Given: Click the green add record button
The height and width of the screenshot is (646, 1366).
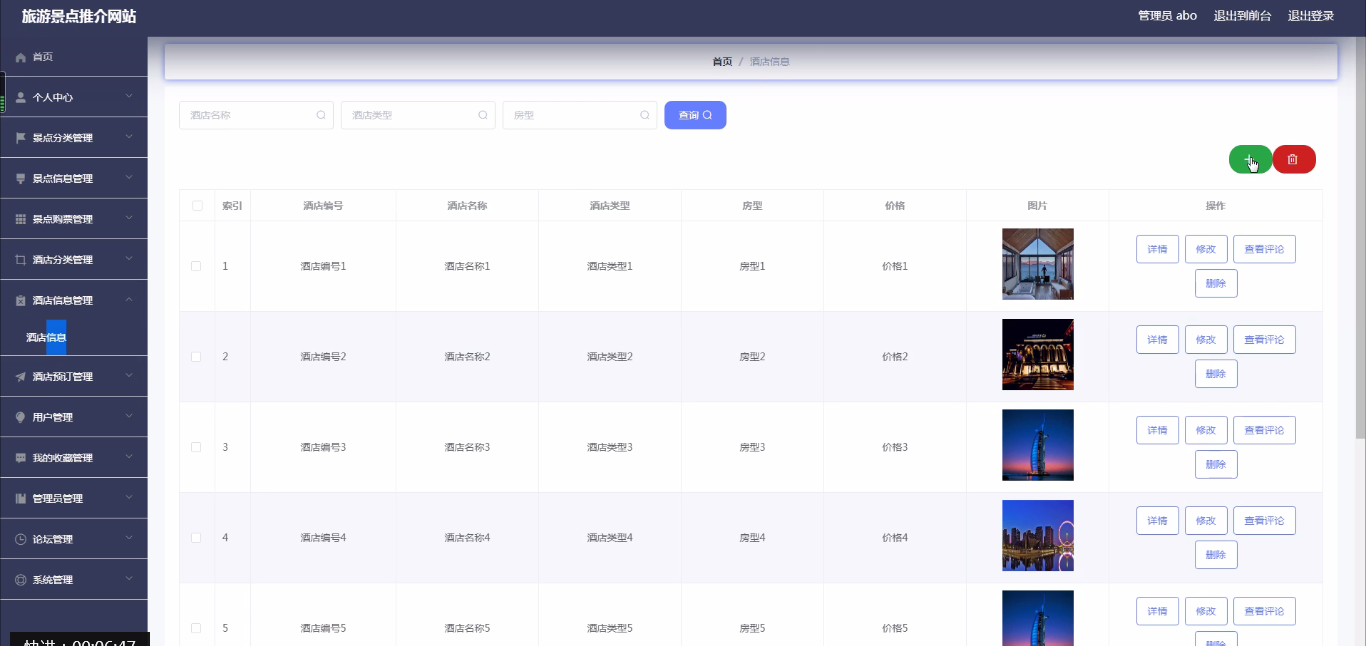Looking at the screenshot, I should [x=1250, y=159].
